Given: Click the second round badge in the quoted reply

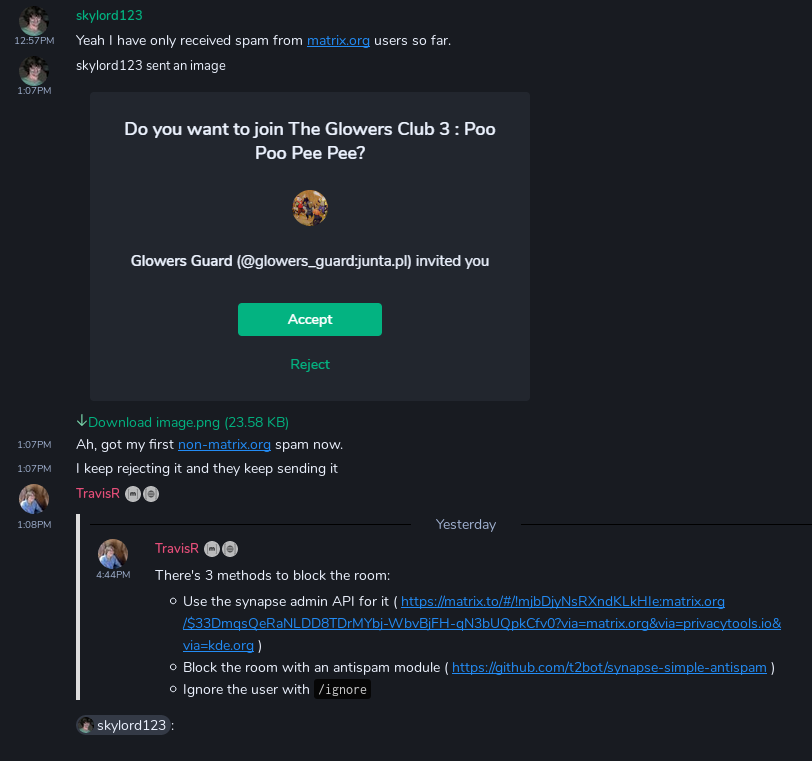Looking at the screenshot, I should (229, 549).
